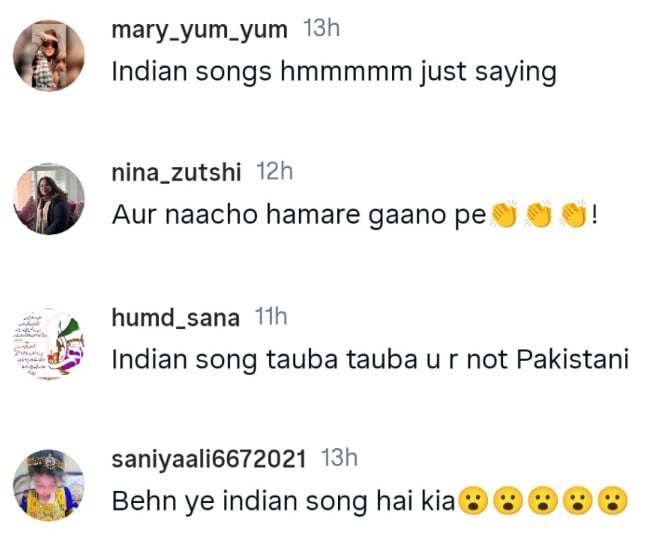Select the "Behn ye indian song hai kia" comment
The height and width of the screenshot is (542, 659).
[284, 502]
